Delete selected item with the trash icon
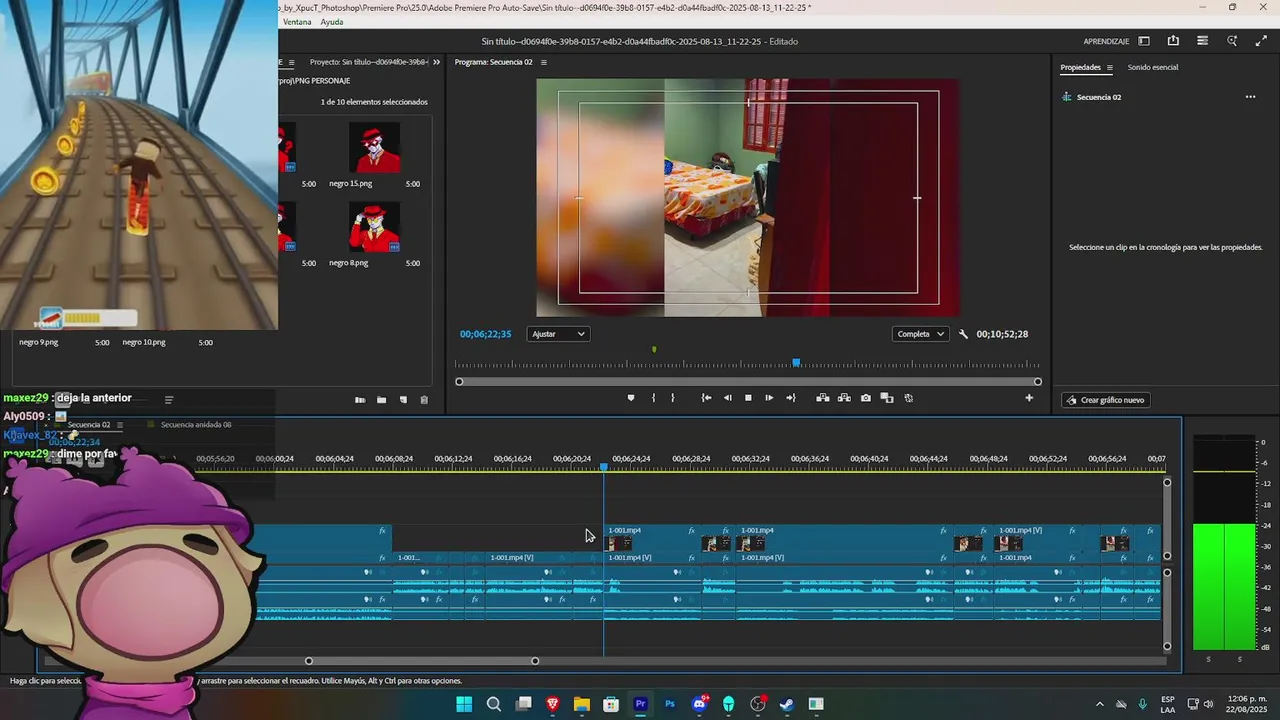The image size is (1280, 720). tap(424, 400)
